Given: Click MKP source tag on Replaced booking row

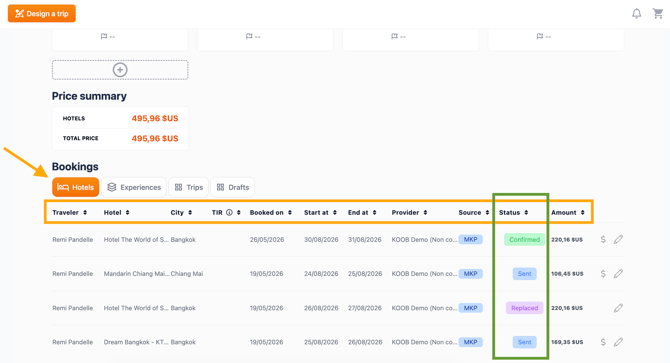Looking at the screenshot, I should (470, 308).
